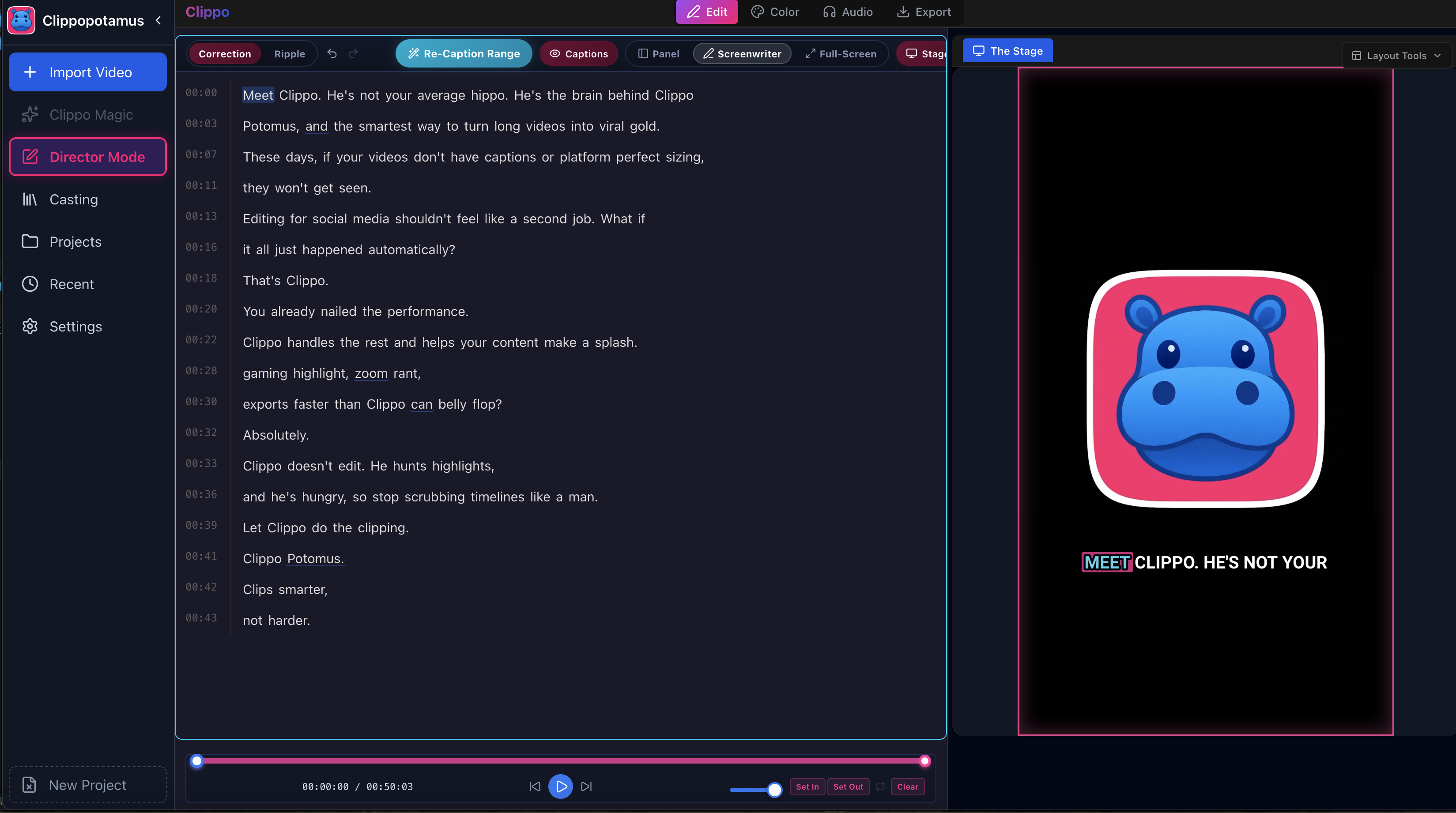Click the Set Out button
The height and width of the screenshot is (813, 1456).
pos(849,787)
